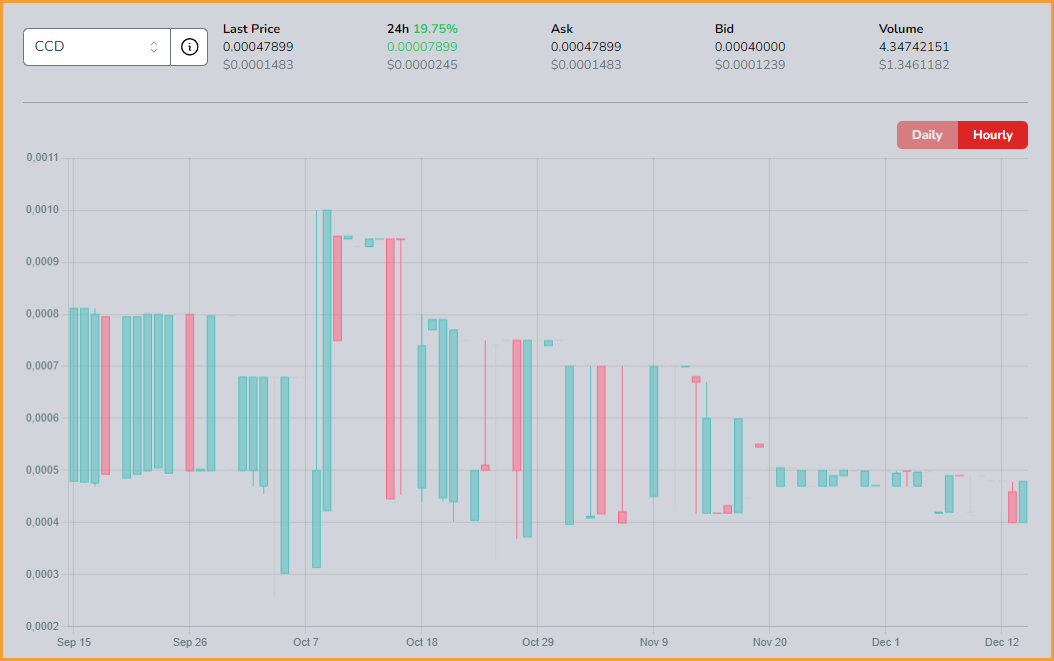This screenshot has height=661, width=1054.
Task: Click the 0,0005 price axis label
Action: click(42, 470)
